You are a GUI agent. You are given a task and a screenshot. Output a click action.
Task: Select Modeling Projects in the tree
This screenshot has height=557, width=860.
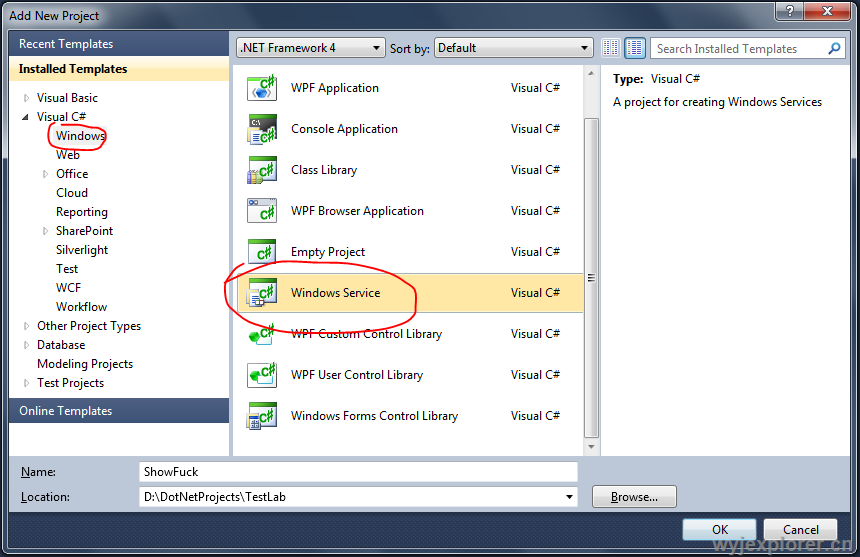coord(85,364)
